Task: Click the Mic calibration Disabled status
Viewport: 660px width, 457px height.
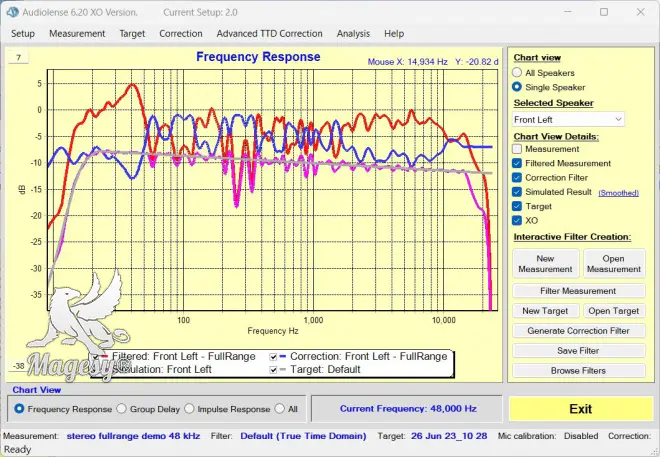Action: click(x=581, y=436)
